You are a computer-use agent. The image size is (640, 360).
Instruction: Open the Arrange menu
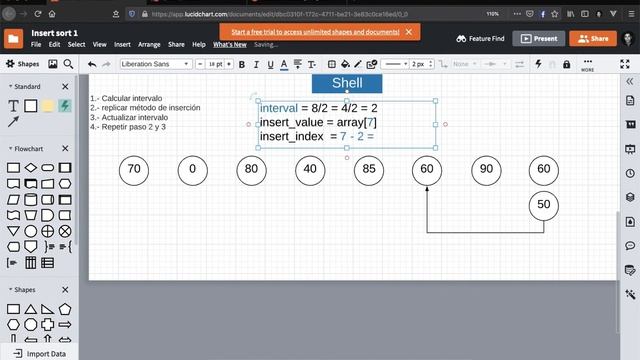(149, 44)
